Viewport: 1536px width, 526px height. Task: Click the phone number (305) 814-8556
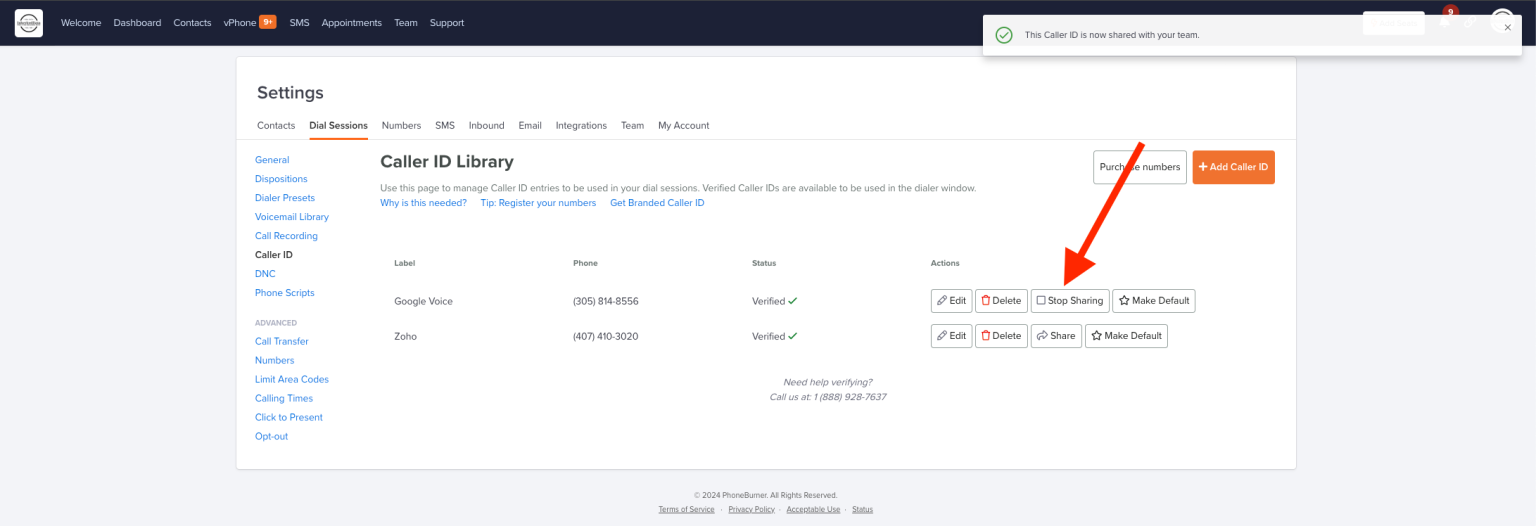(x=605, y=301)
